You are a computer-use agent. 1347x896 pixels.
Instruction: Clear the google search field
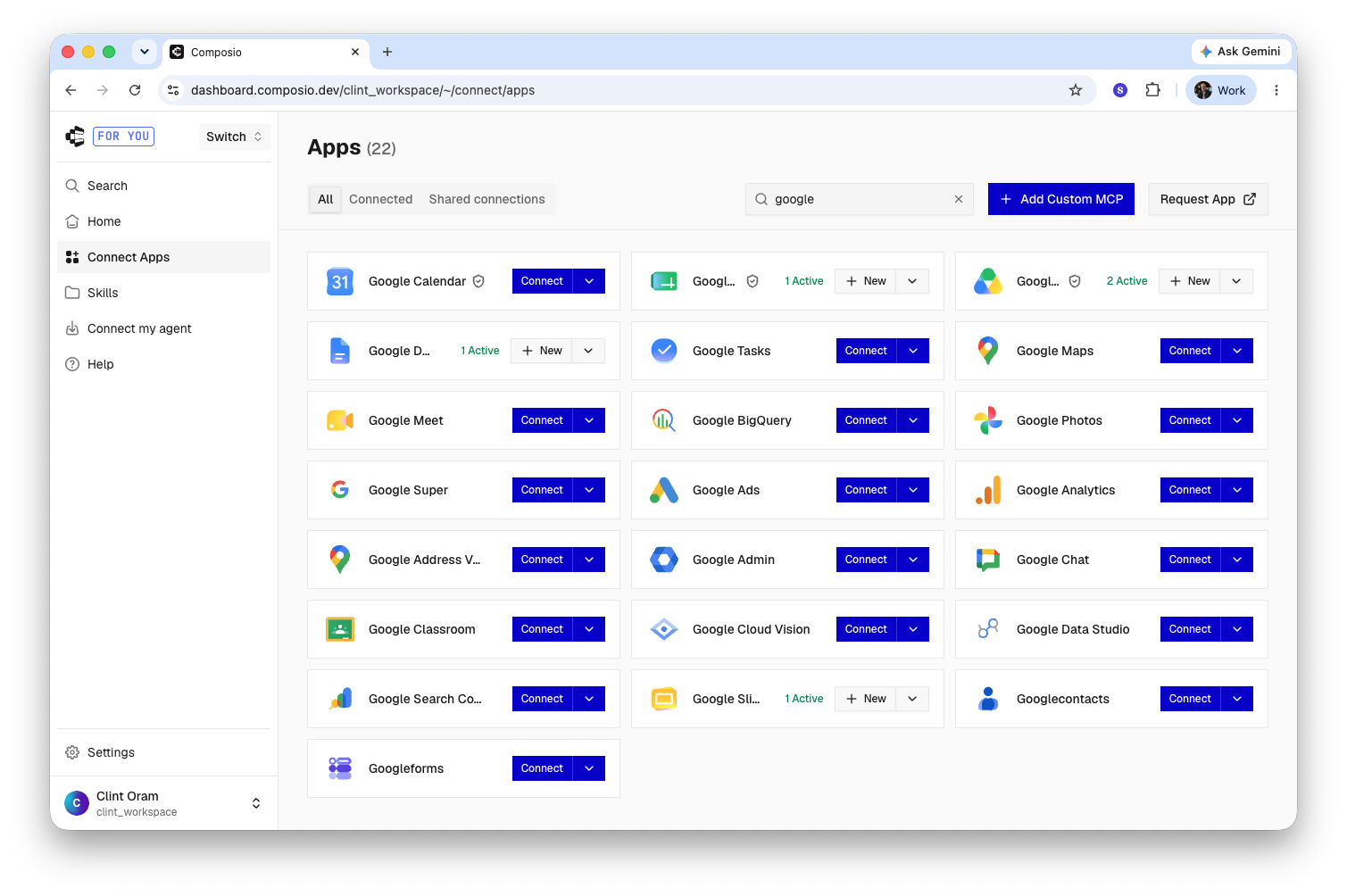pyautogui.click(x=959, y=199)
